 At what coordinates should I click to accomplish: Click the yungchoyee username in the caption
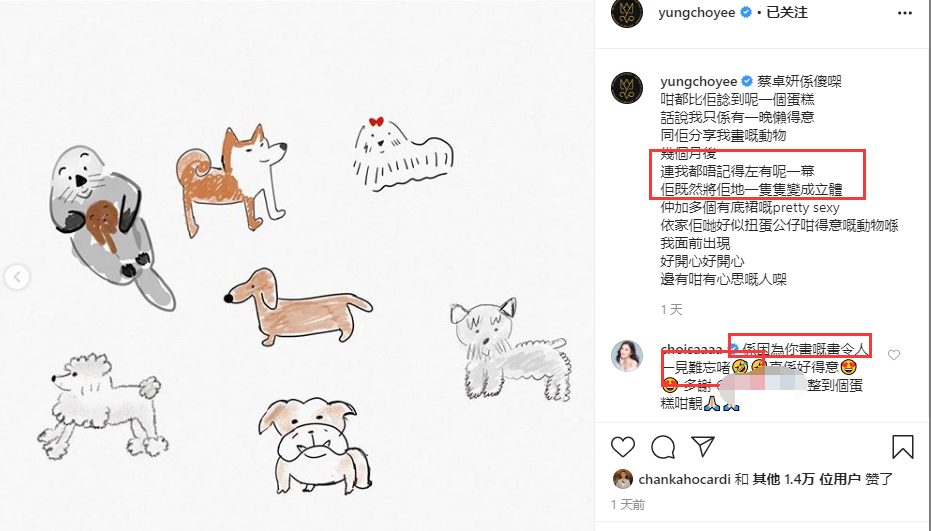point(698,81)
